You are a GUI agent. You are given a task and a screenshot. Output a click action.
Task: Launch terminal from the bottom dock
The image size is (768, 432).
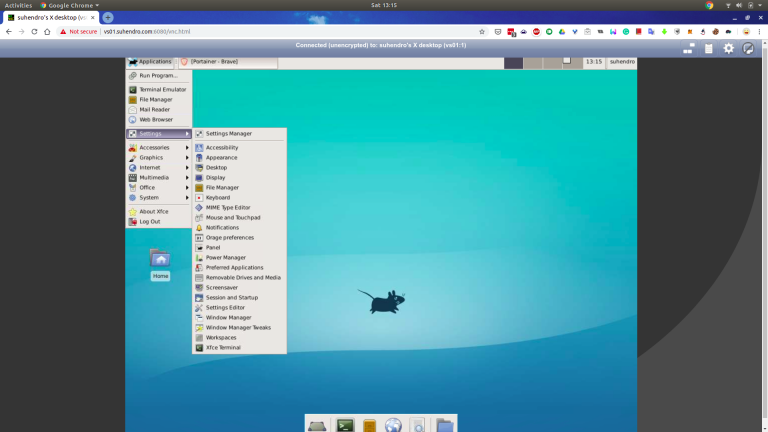coord(345,425)
